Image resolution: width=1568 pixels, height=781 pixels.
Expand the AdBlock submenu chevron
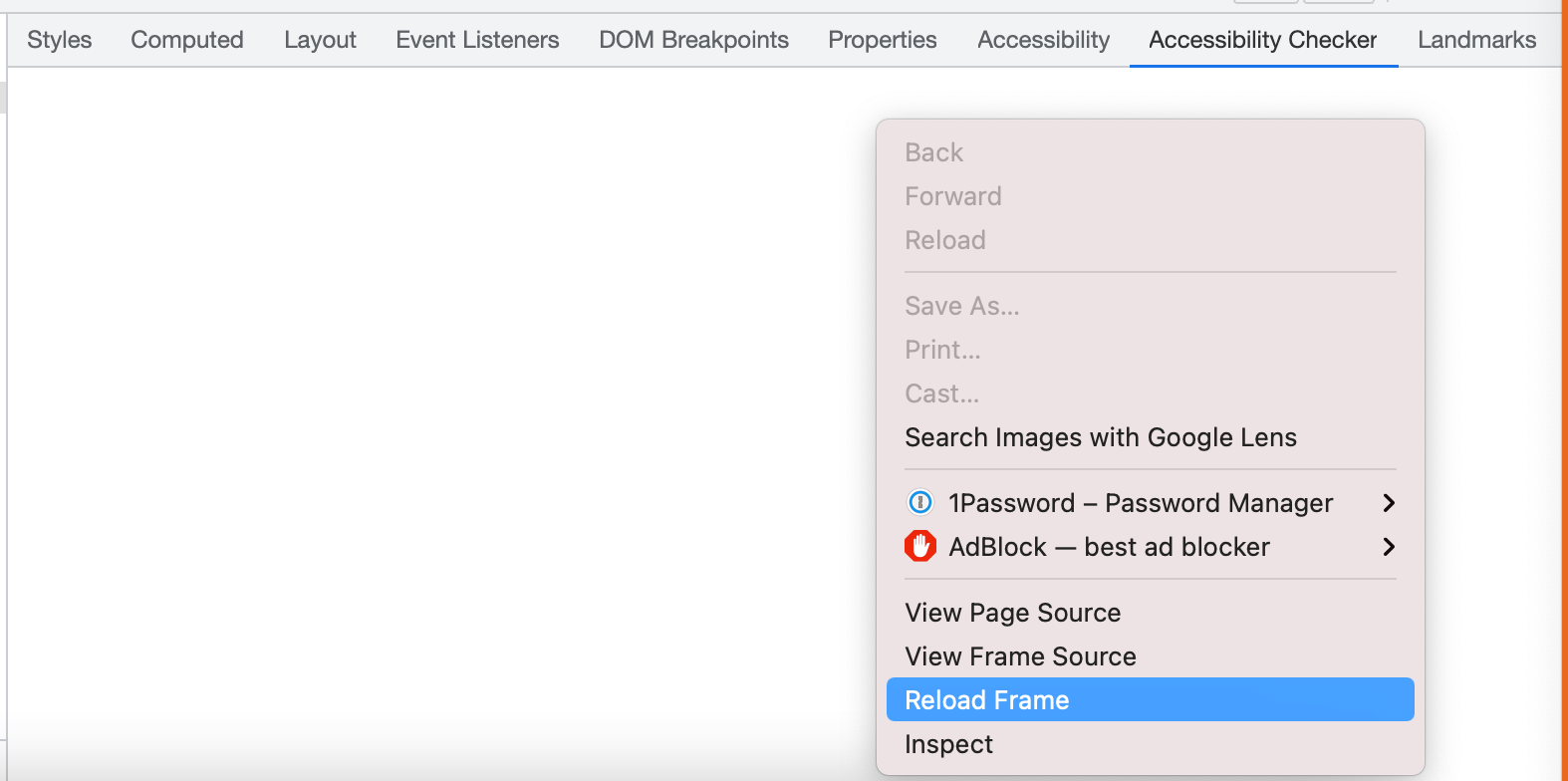point(1388,546)
